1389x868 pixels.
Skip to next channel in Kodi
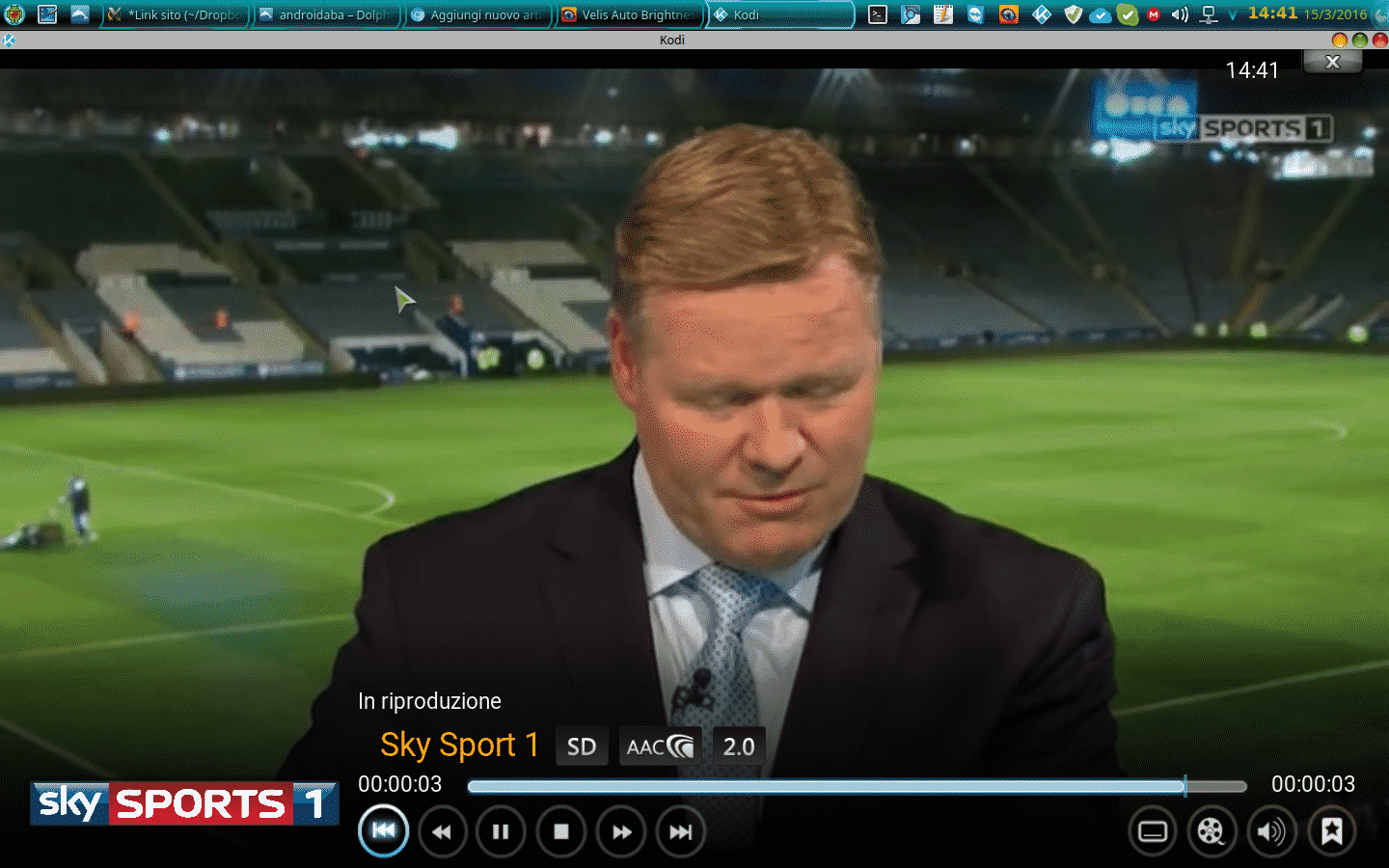[x=681, y=831]
